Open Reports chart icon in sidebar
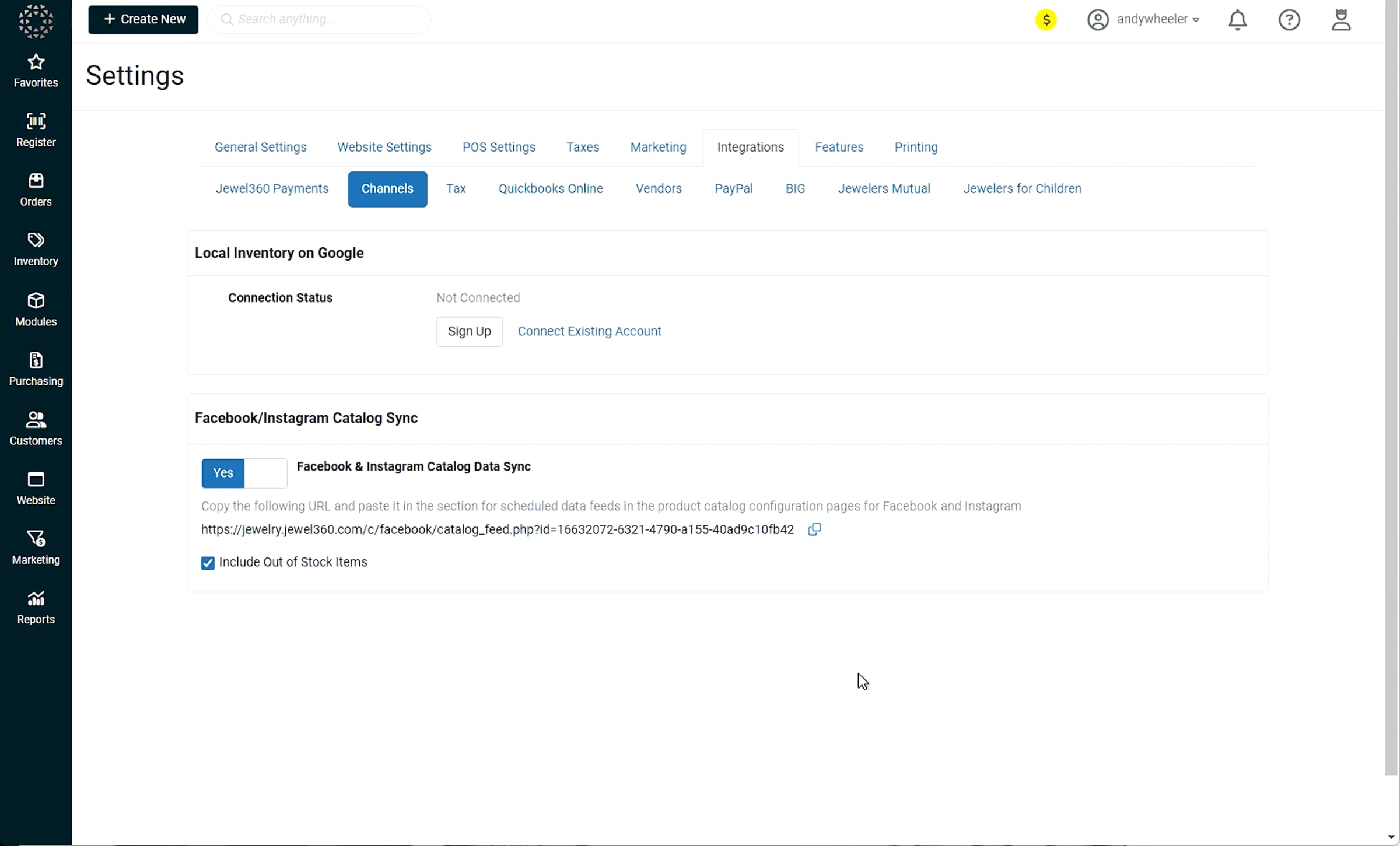The width and height of the screenshot is (1400, 846). 36,599
